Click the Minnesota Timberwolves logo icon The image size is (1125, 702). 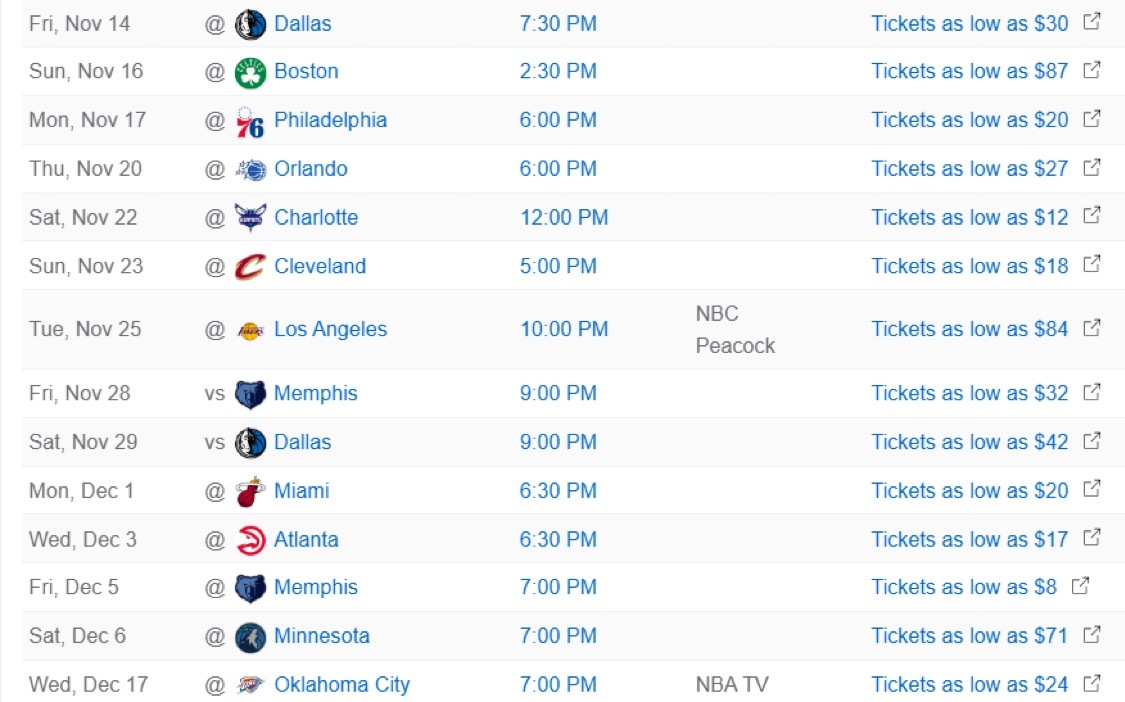pyautogui.click(x=250, y=637)
